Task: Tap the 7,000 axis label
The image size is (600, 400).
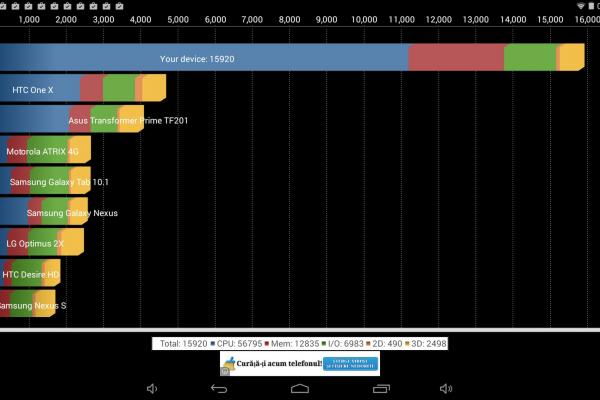Action: tap(252, 20)
